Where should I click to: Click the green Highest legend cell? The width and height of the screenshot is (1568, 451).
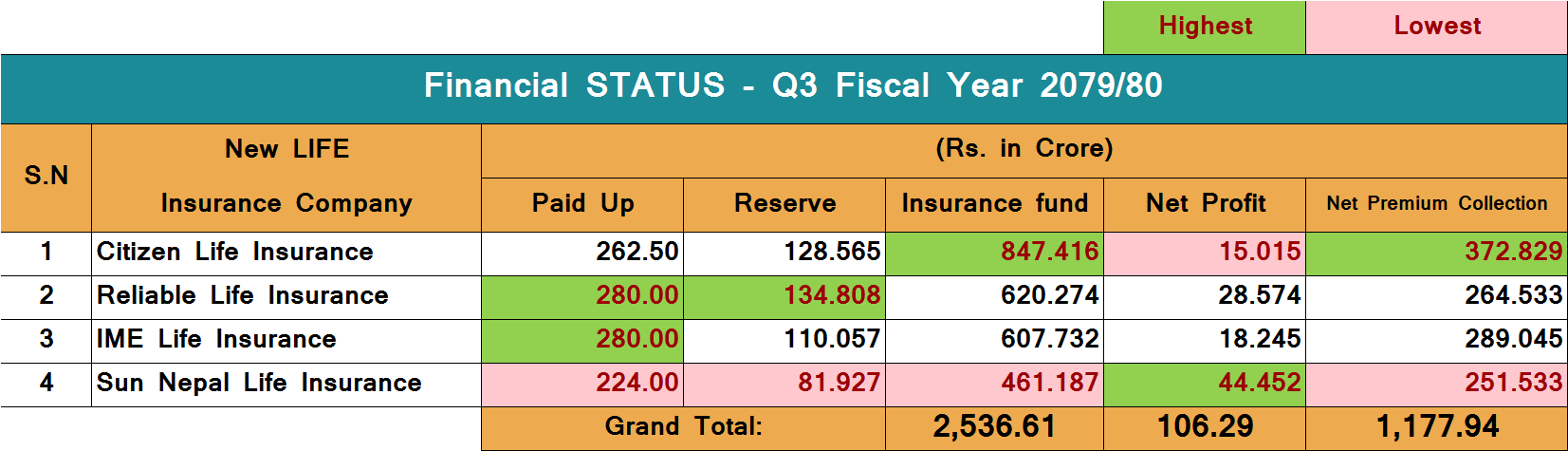tap(1205, 27)
